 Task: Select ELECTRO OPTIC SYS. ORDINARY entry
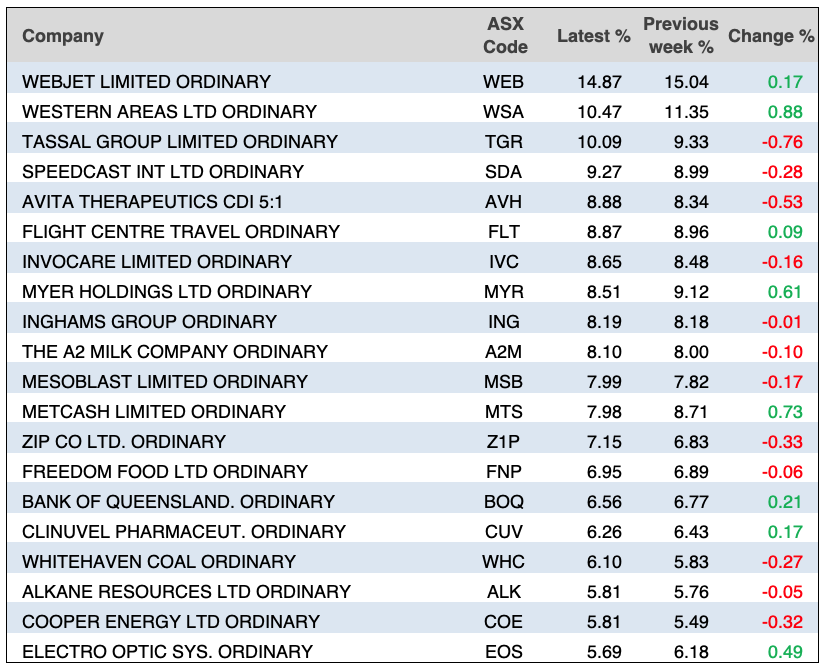(167, 651)
